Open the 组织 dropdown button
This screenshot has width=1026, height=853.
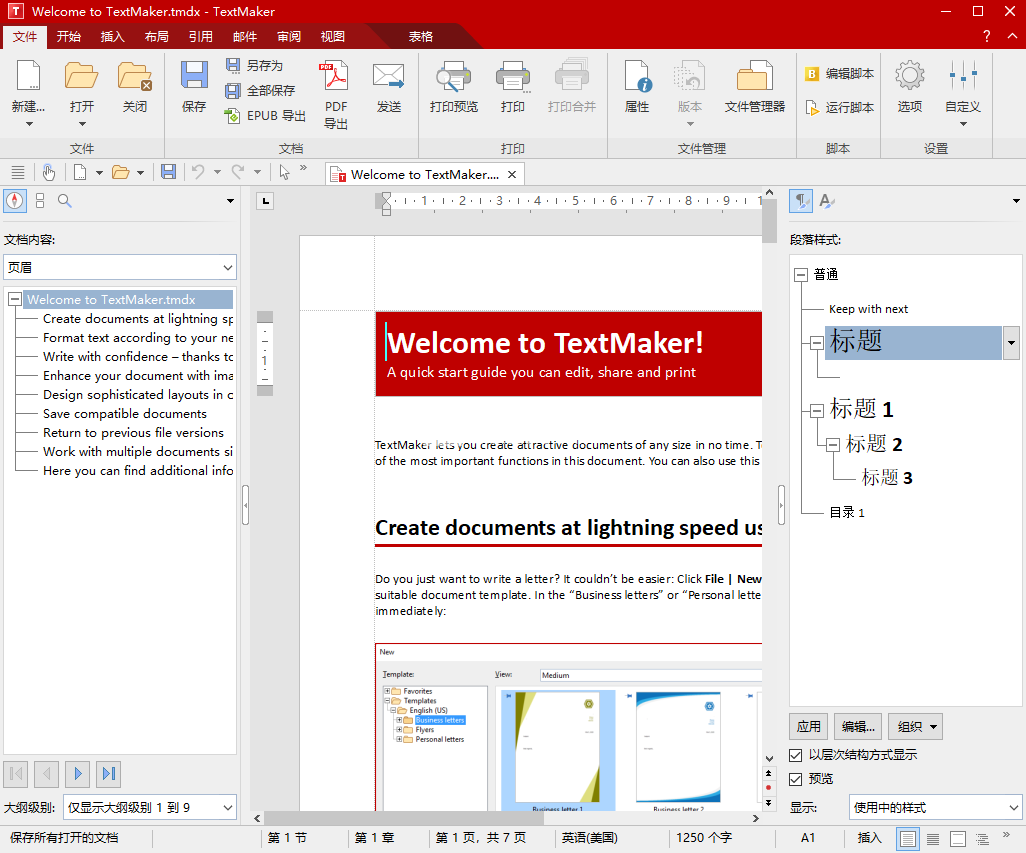(x=917, y=727)
